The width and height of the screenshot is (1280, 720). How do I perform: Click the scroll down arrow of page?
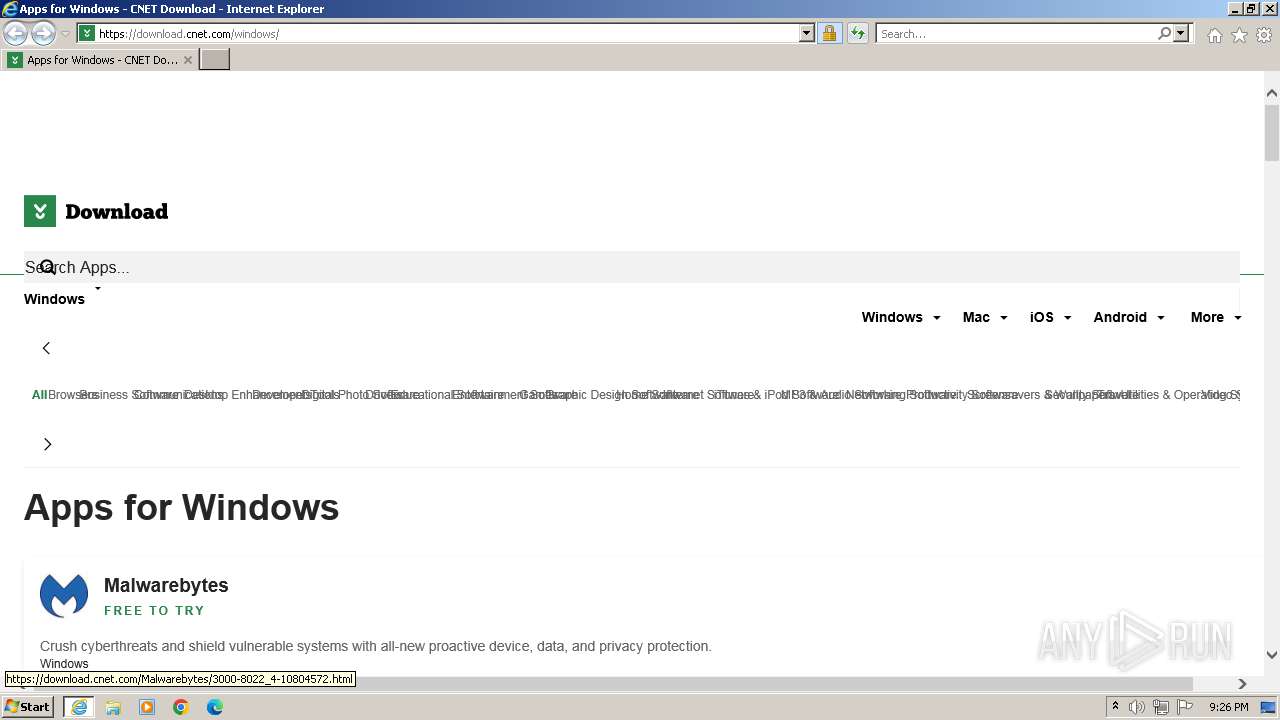(x=1272, y=655)
